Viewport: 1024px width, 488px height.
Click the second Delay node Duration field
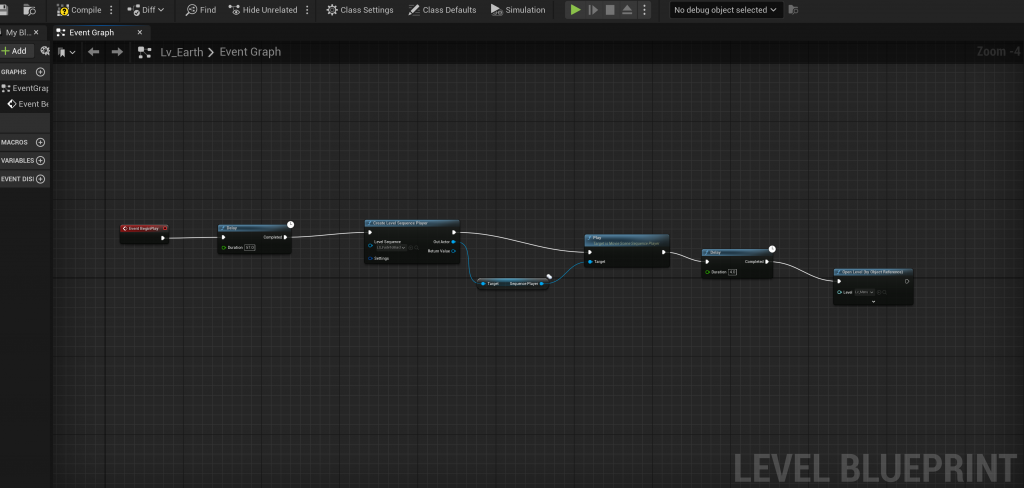point(732,272)
